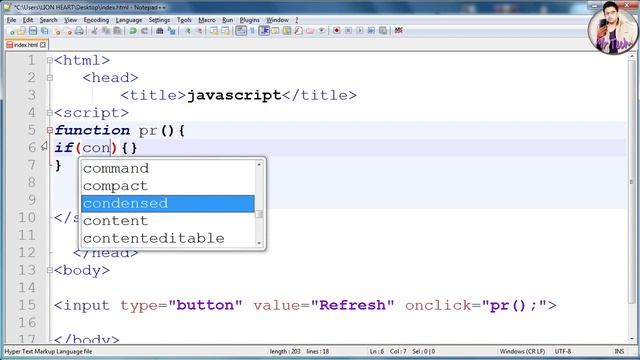The image size is (640, 360).
Task: Open the Run menu
Action: coord(227,20)
